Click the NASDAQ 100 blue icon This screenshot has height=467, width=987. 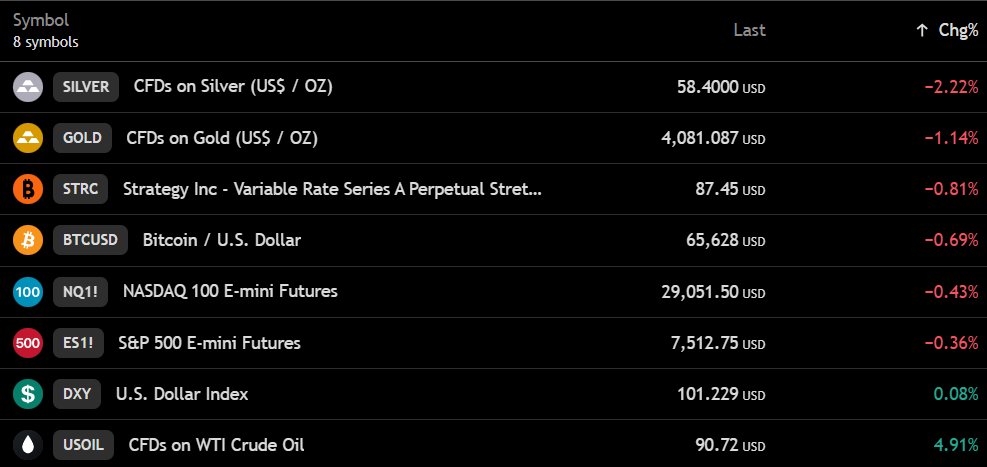[x=28, y=291]
